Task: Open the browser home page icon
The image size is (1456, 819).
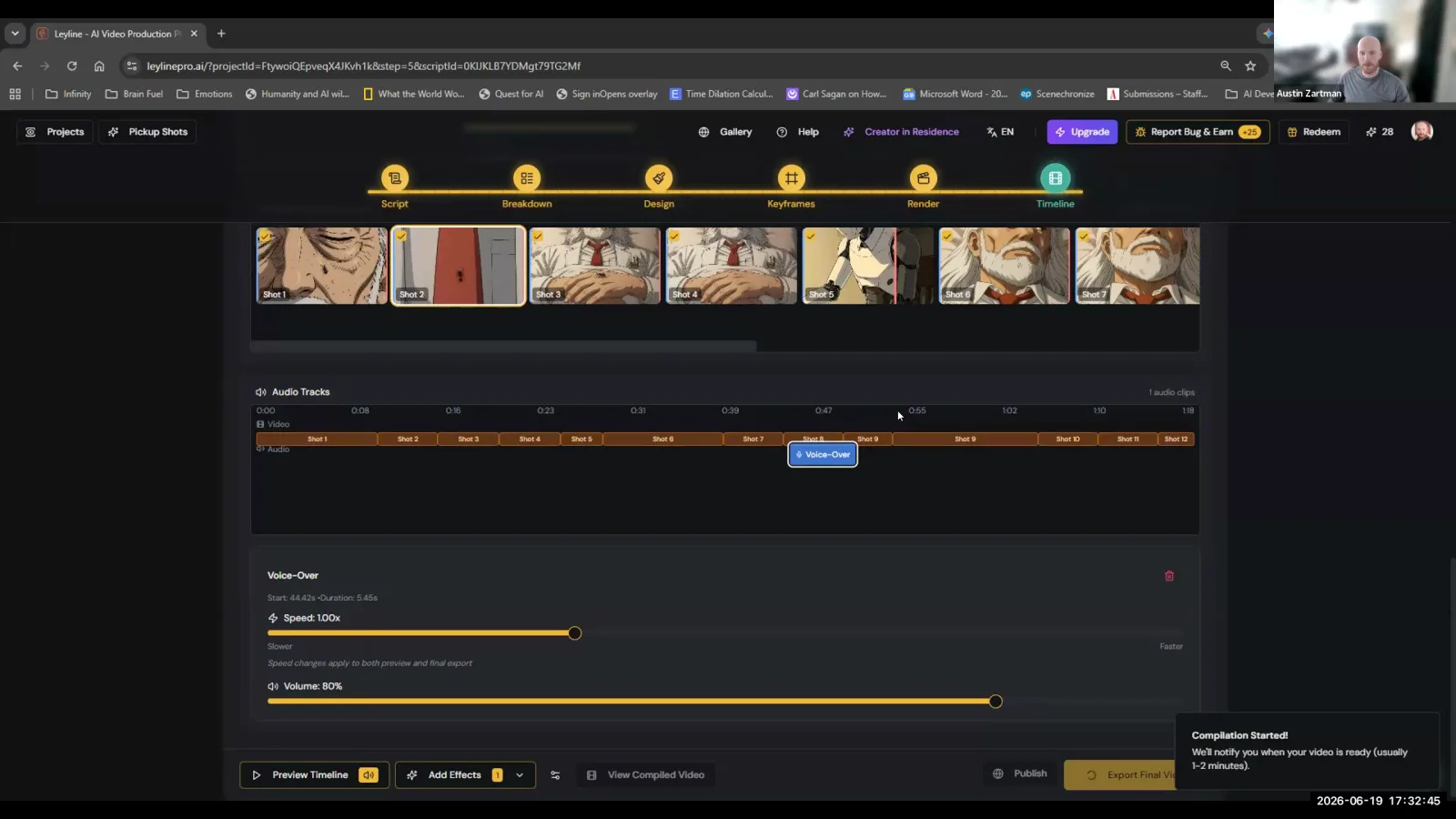Action: (x=99, y=66)
